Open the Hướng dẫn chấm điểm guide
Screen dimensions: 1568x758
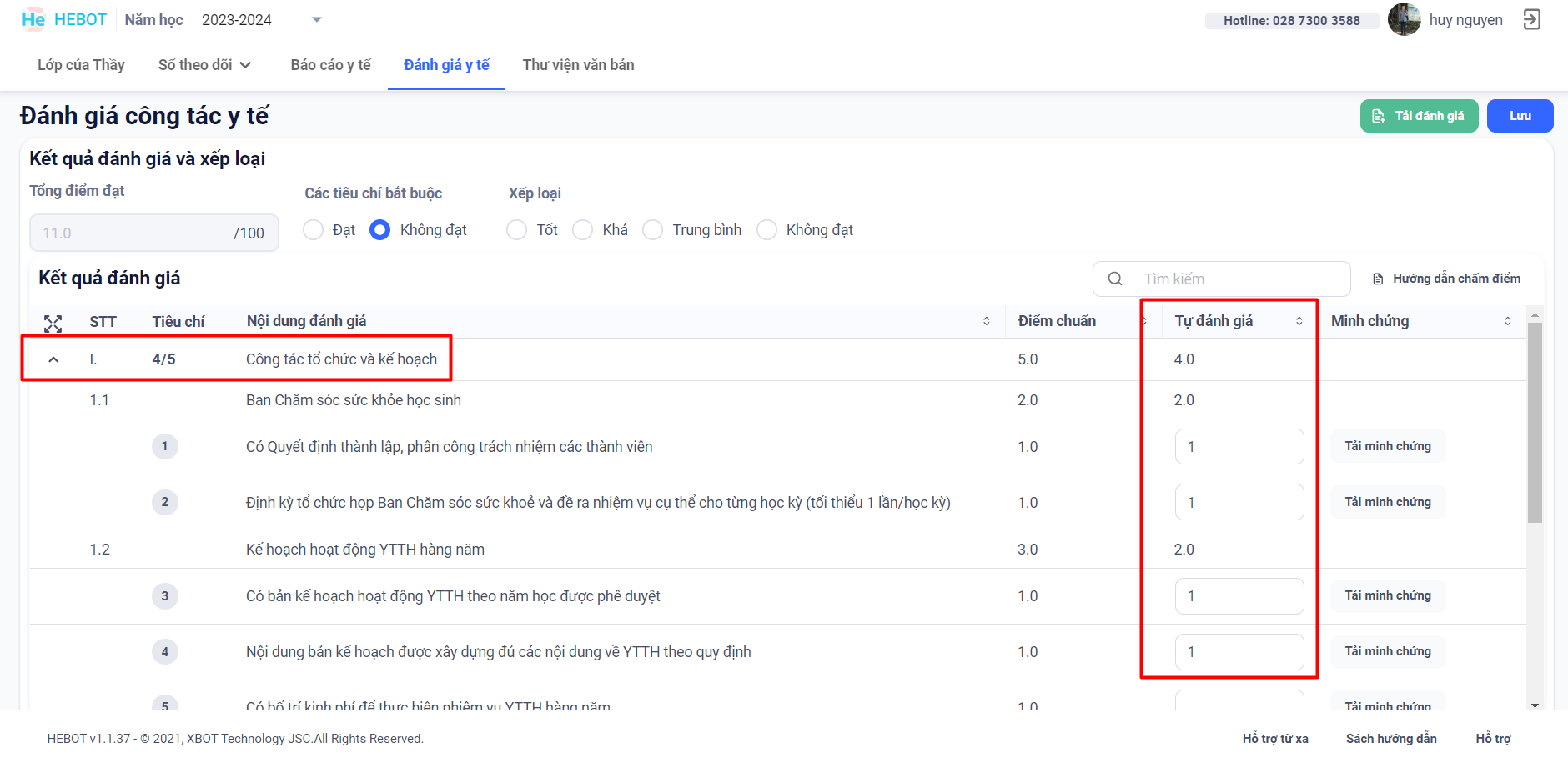(x=1446, y=279)
